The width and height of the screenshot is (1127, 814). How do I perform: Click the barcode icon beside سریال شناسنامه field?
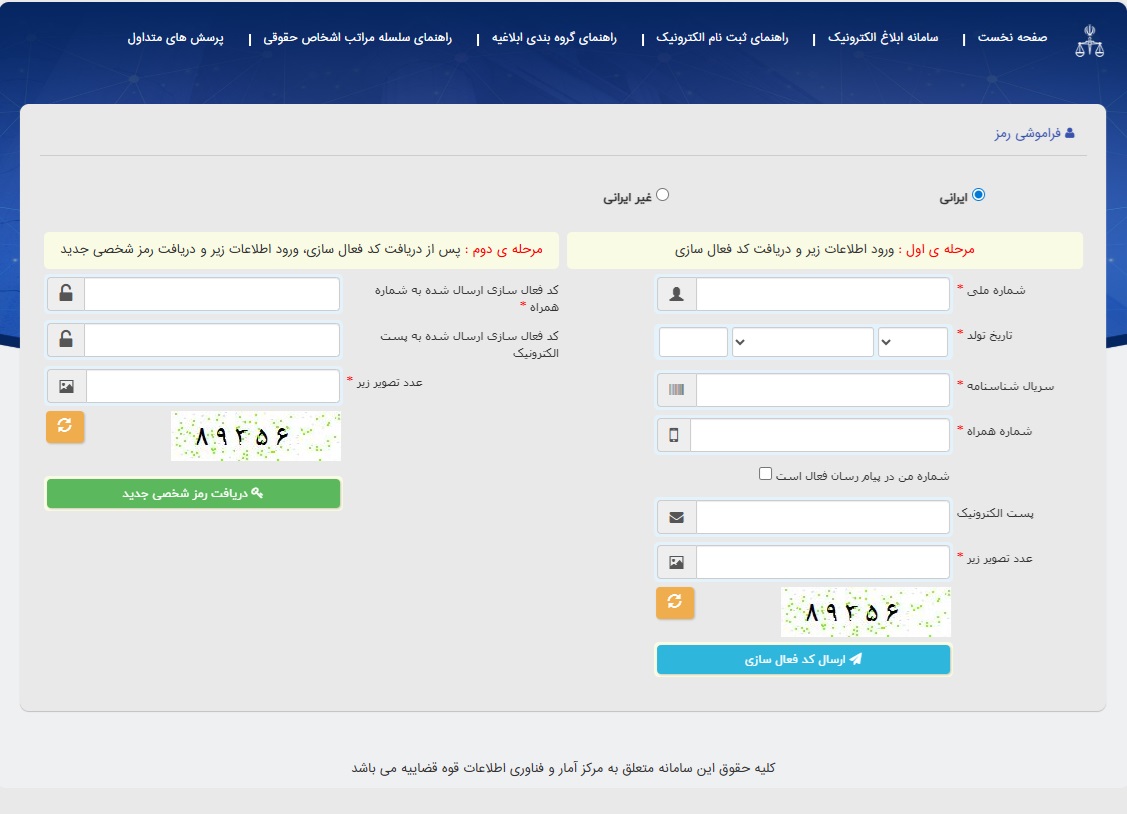pyautogui.click(x=676, y=389)
